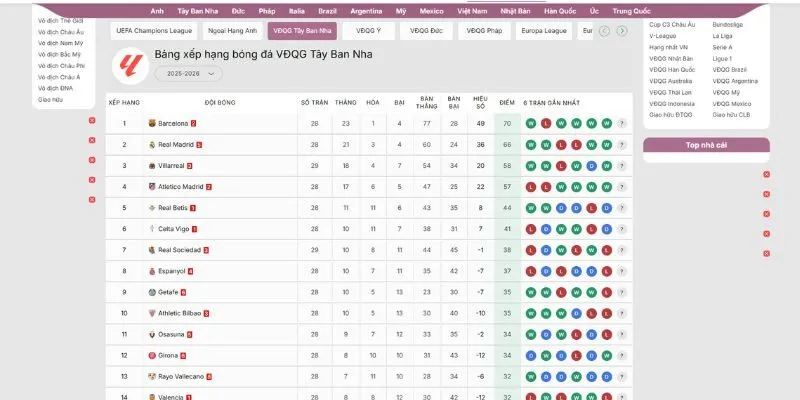800x400 pixels.
Task: Open the 2025-2026 season dropdown
Action: (188, 73)
